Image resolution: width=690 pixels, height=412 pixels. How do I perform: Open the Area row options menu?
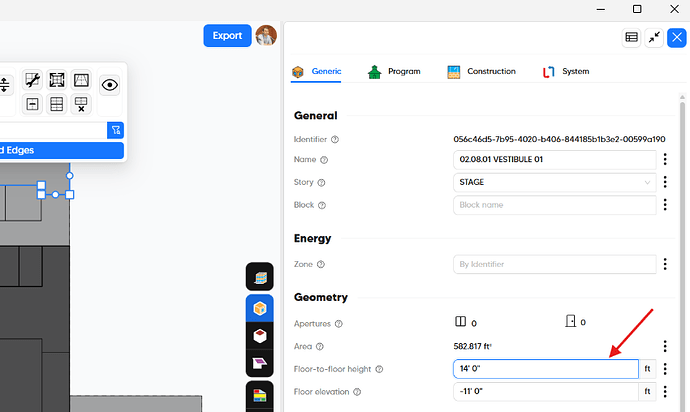(665, 346)
